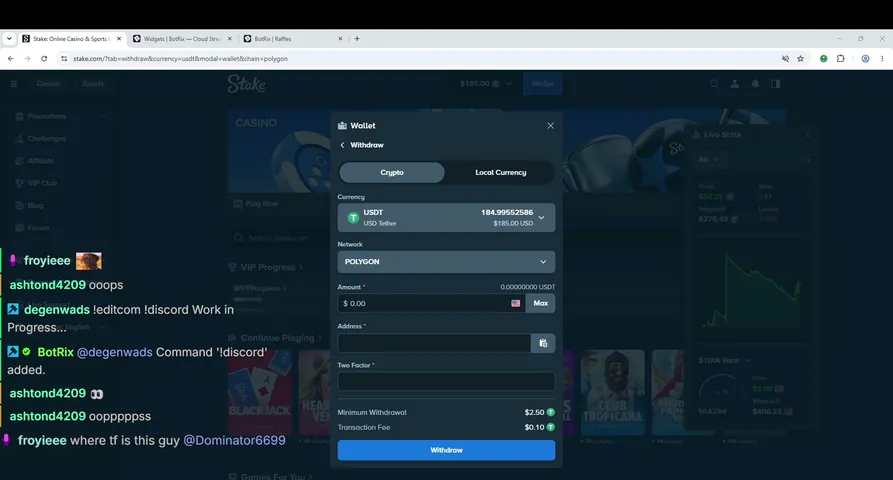Select the Sports tab in Stake header
Image resolution: width=893 pixels, height=480 pixels.
[93, 84]
